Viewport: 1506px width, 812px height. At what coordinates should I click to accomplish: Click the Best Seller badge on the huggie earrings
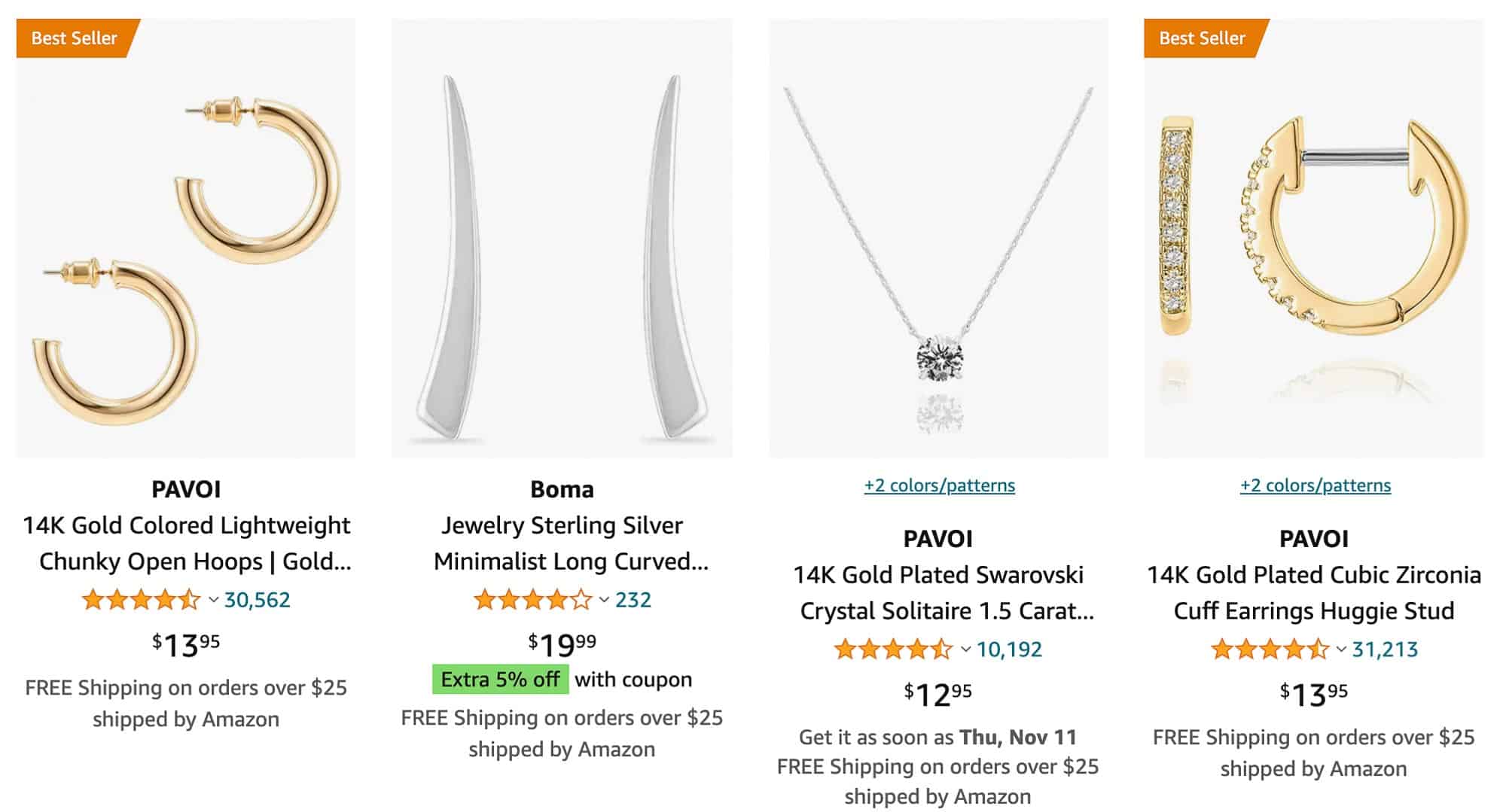1202,38
